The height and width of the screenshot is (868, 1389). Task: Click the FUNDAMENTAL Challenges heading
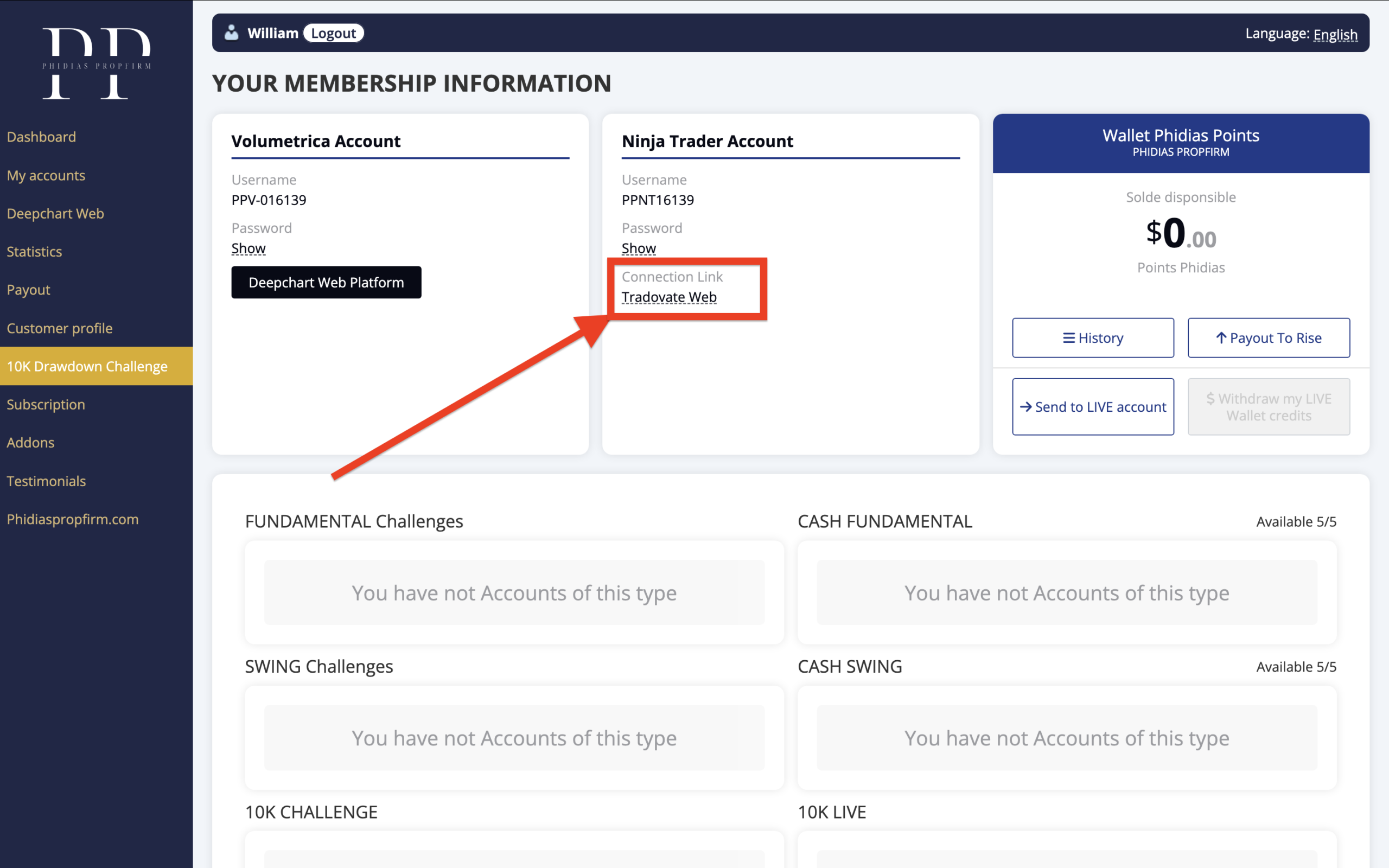point(354,521)
